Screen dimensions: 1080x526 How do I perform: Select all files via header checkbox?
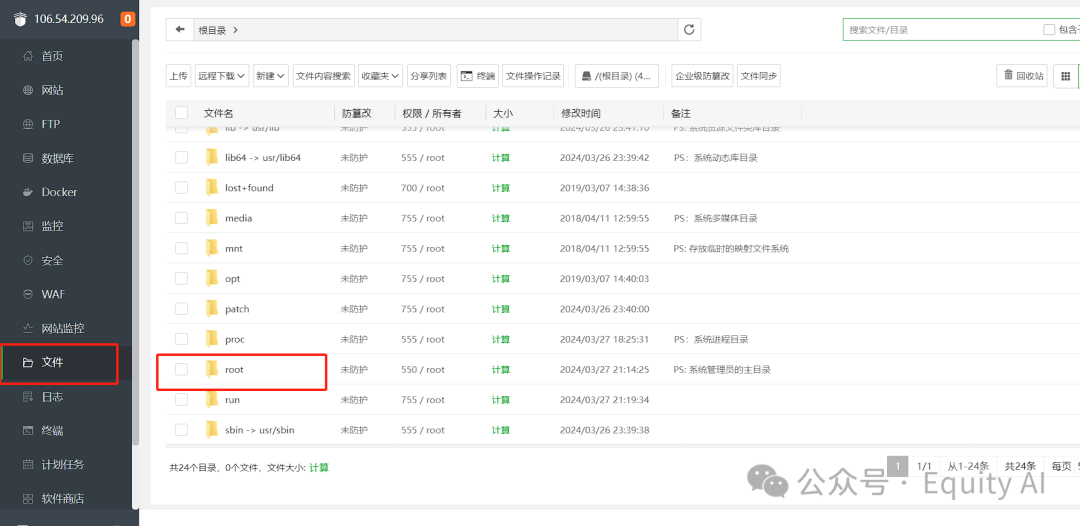(x=181, y=113)
